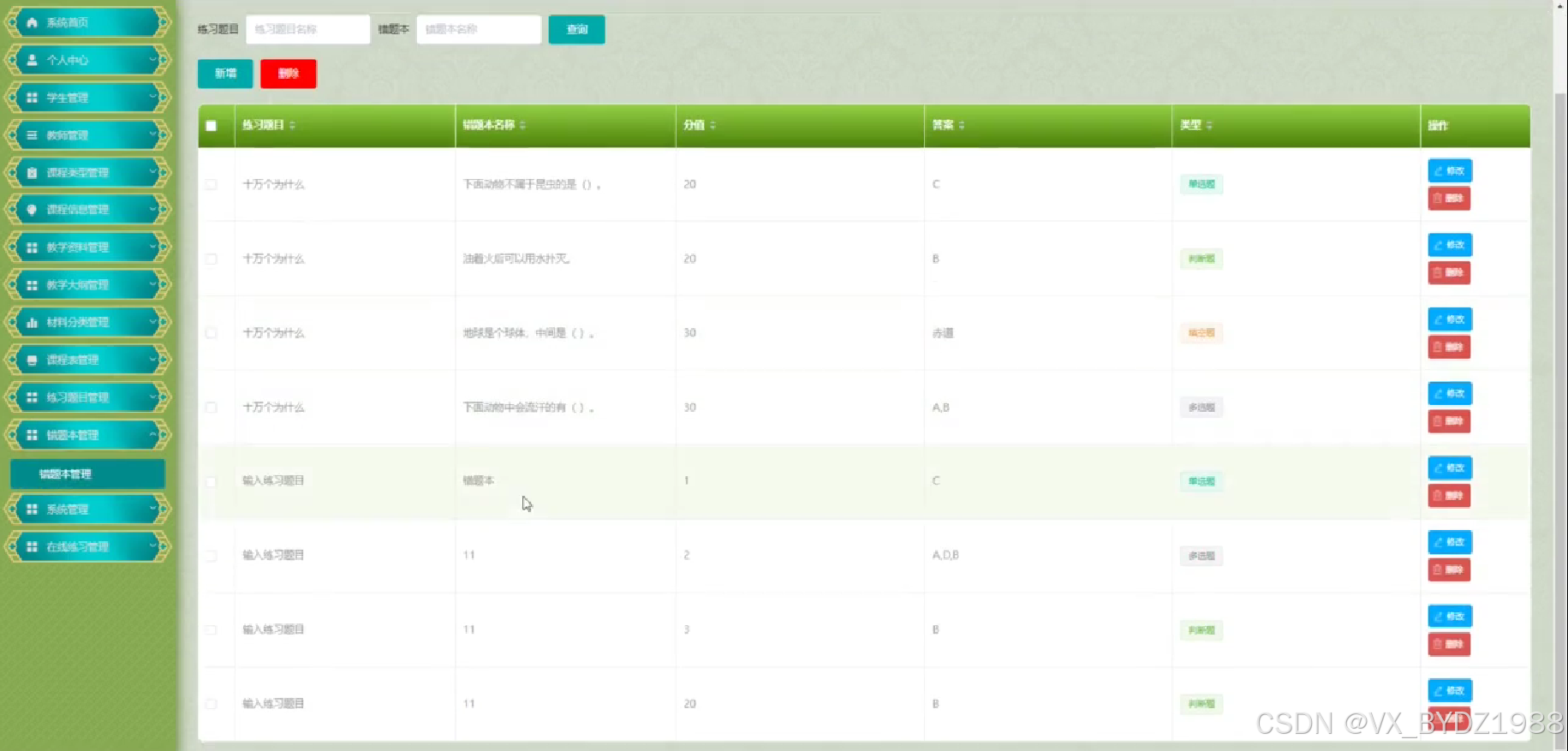Click the list icon beside 教师管理
The image size is (1568, 751).
click(x=32, y=135)
